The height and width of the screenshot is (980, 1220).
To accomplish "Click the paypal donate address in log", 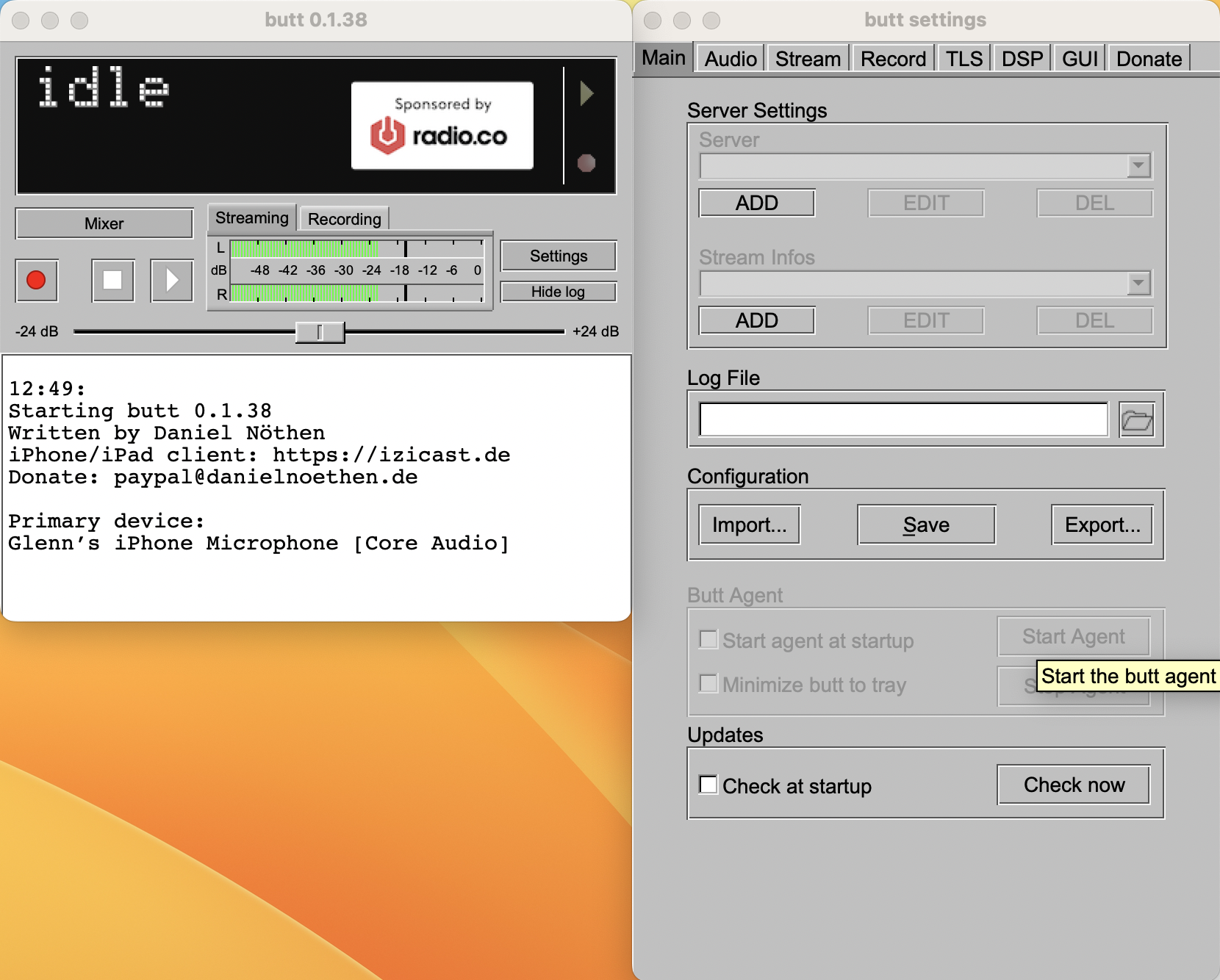I will click(x=265, y=477).
